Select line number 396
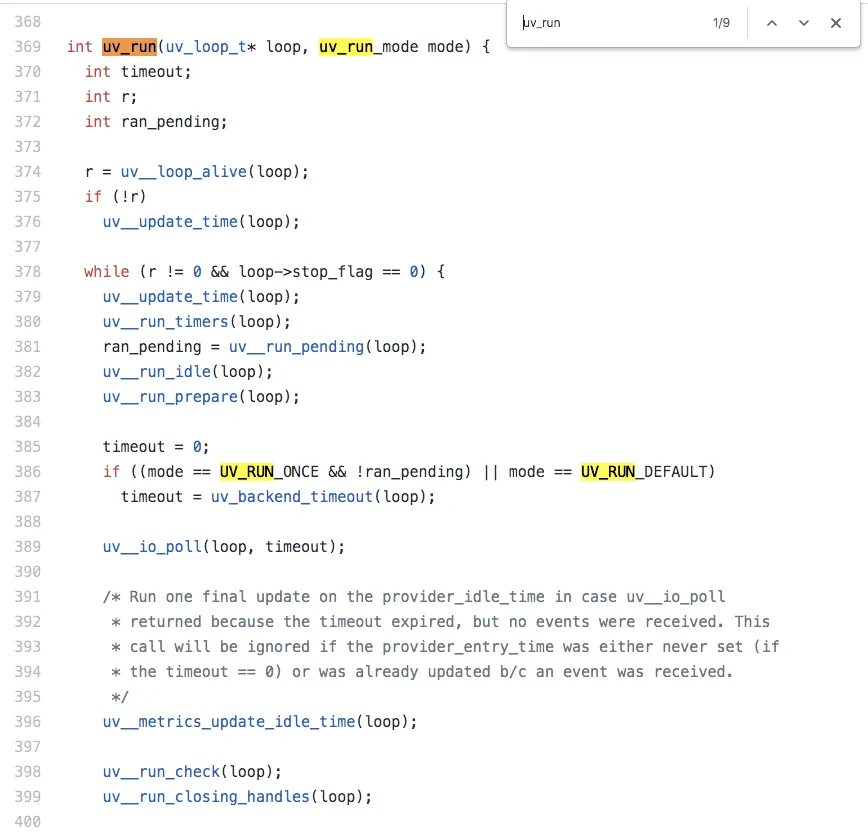The width and height of the screenshot is (868, 832). [x=28, y=722]
